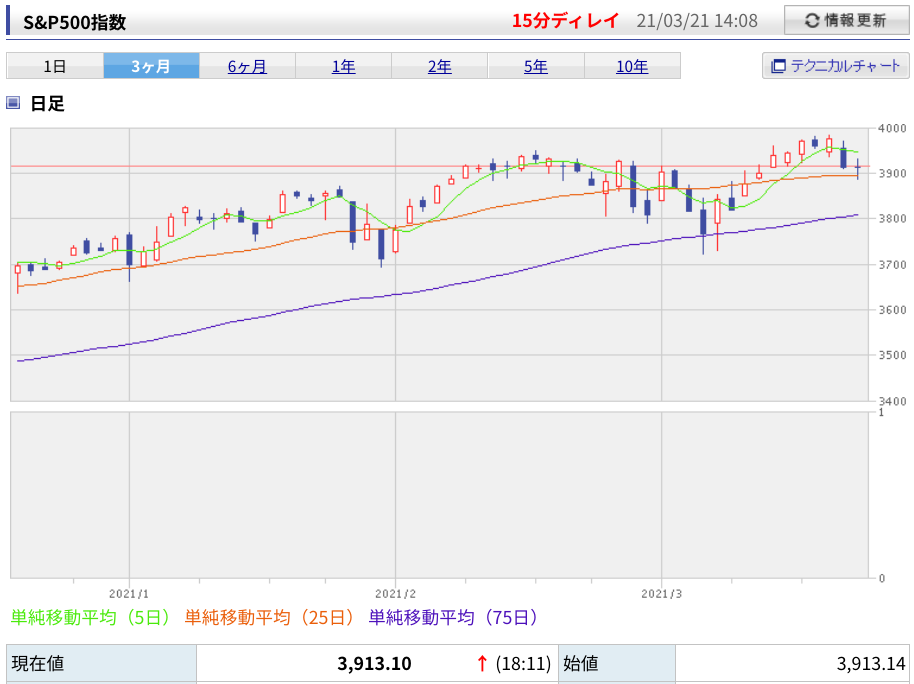Click the 15分ディレイ notice
914x684 pixels.
[x=564, y=21]
